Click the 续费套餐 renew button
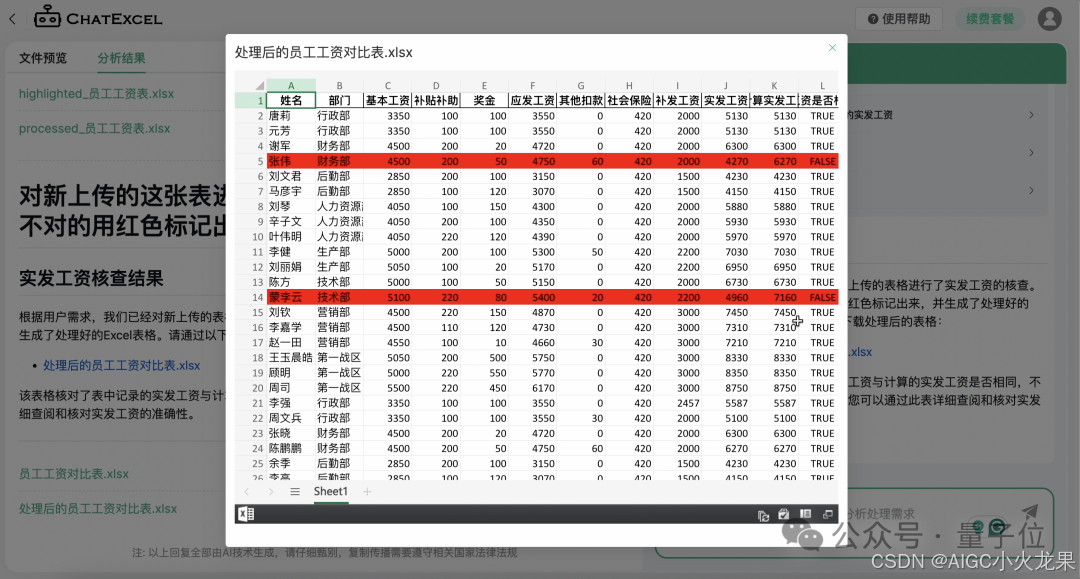Image resolution: width=1080 pixels, height=579 pixels. pos(990,19)
